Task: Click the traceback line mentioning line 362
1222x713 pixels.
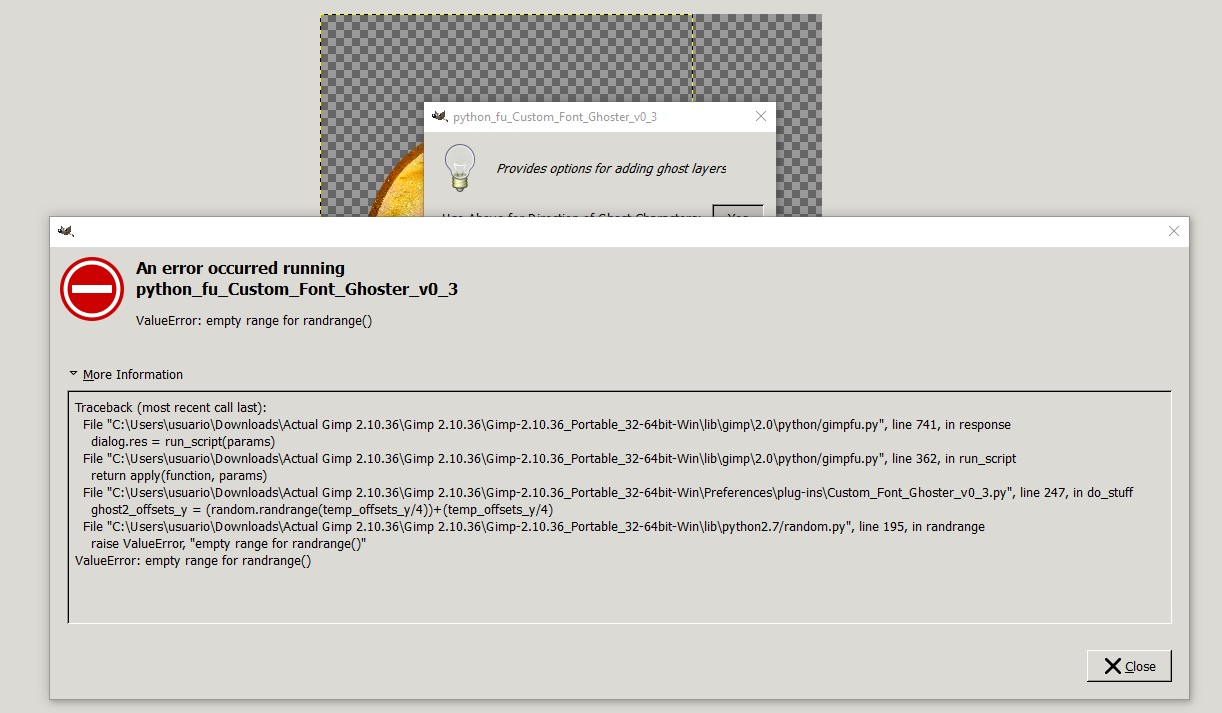Action: (549, 458)
